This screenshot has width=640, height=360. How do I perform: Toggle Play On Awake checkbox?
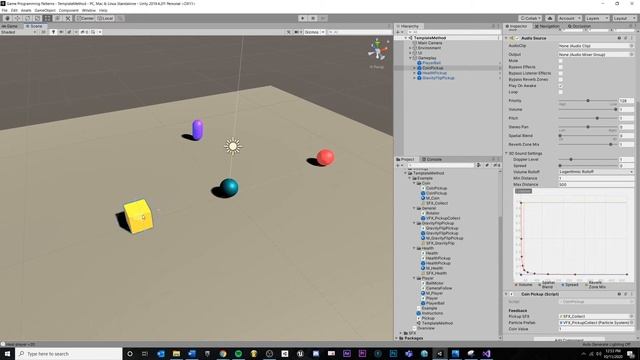pos(560,86)
